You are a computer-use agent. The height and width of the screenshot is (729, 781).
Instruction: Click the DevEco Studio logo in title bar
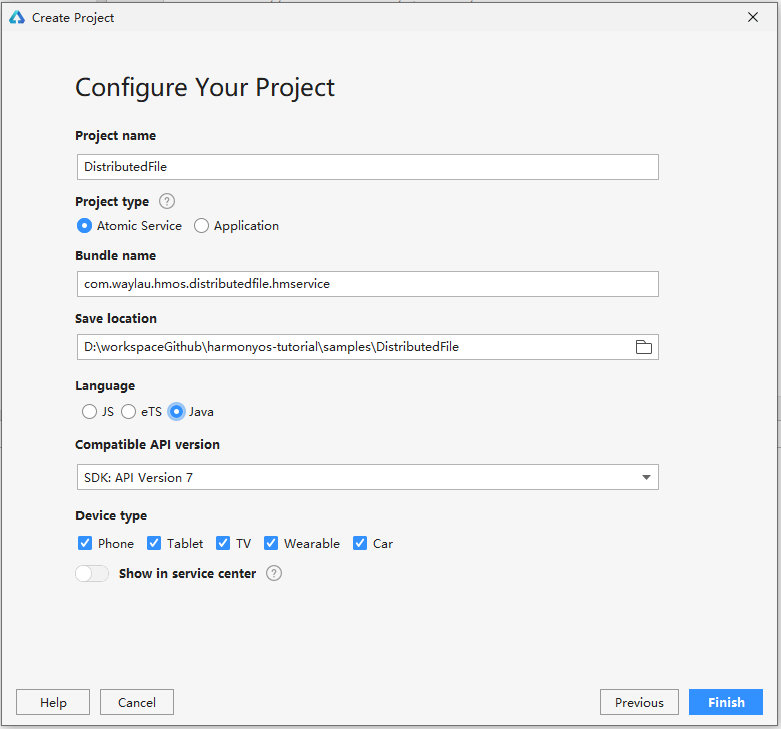click(16, 17)
